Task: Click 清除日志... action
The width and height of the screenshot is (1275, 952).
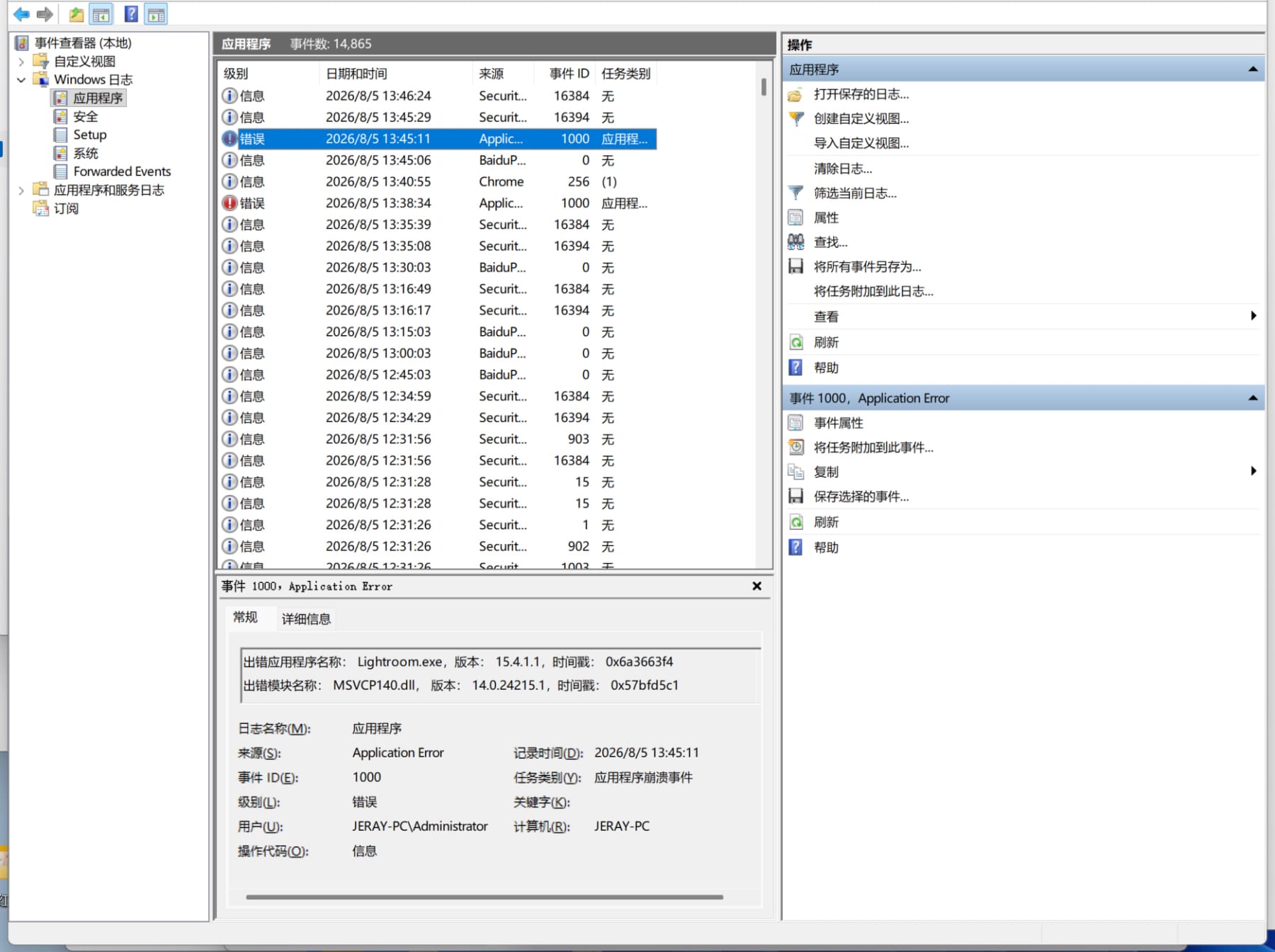Action: (842, 169)
